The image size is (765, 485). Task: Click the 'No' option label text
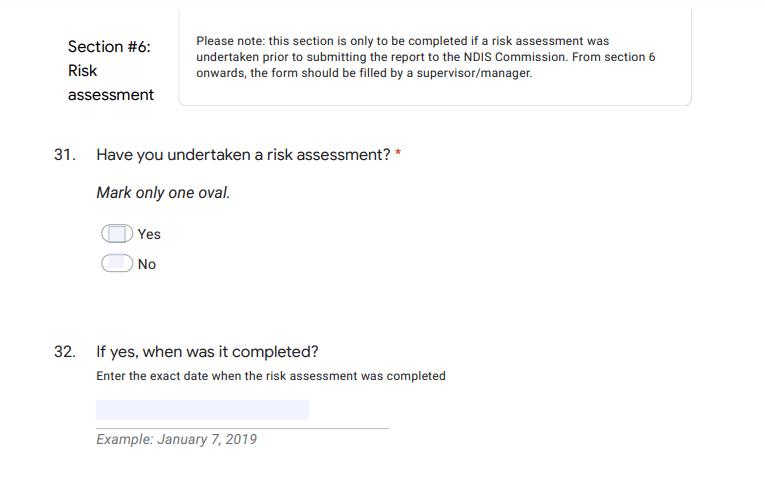[147, 264]
